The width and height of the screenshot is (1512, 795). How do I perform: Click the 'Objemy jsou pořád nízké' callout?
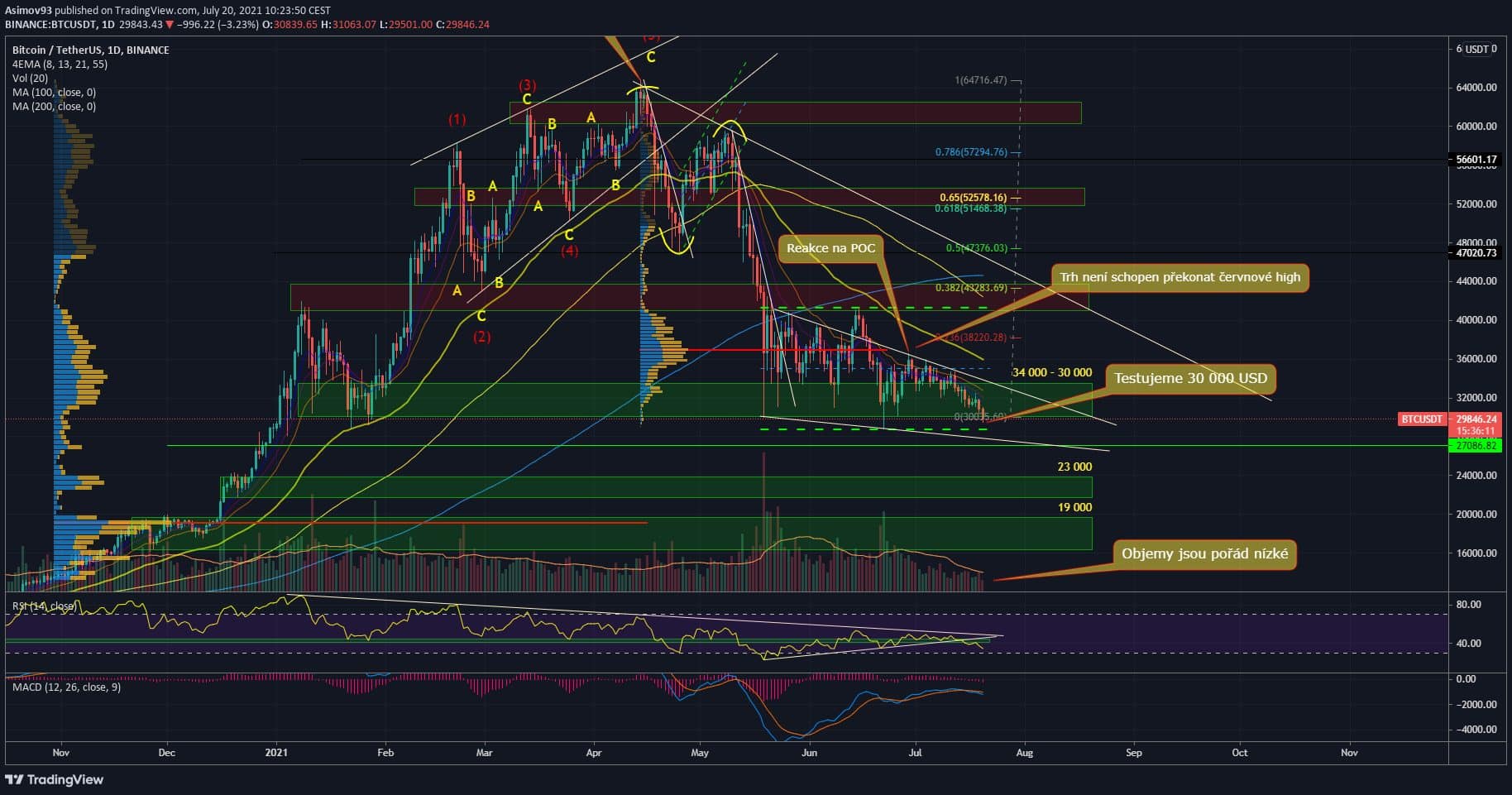click(x=1204, y=553)
